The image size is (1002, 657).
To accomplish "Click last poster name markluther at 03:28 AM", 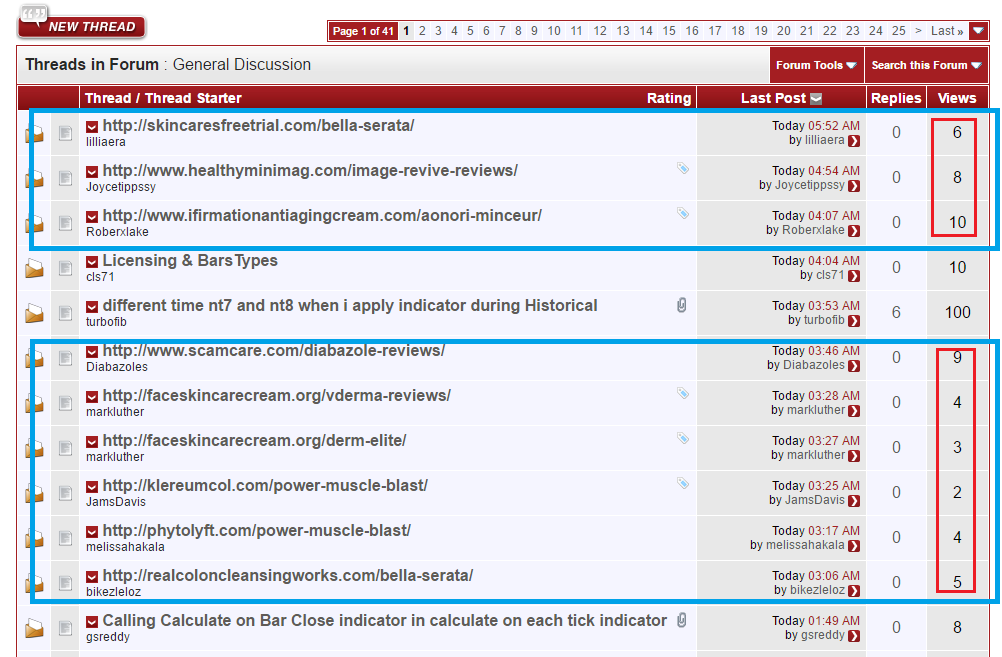I will [816, 410].
